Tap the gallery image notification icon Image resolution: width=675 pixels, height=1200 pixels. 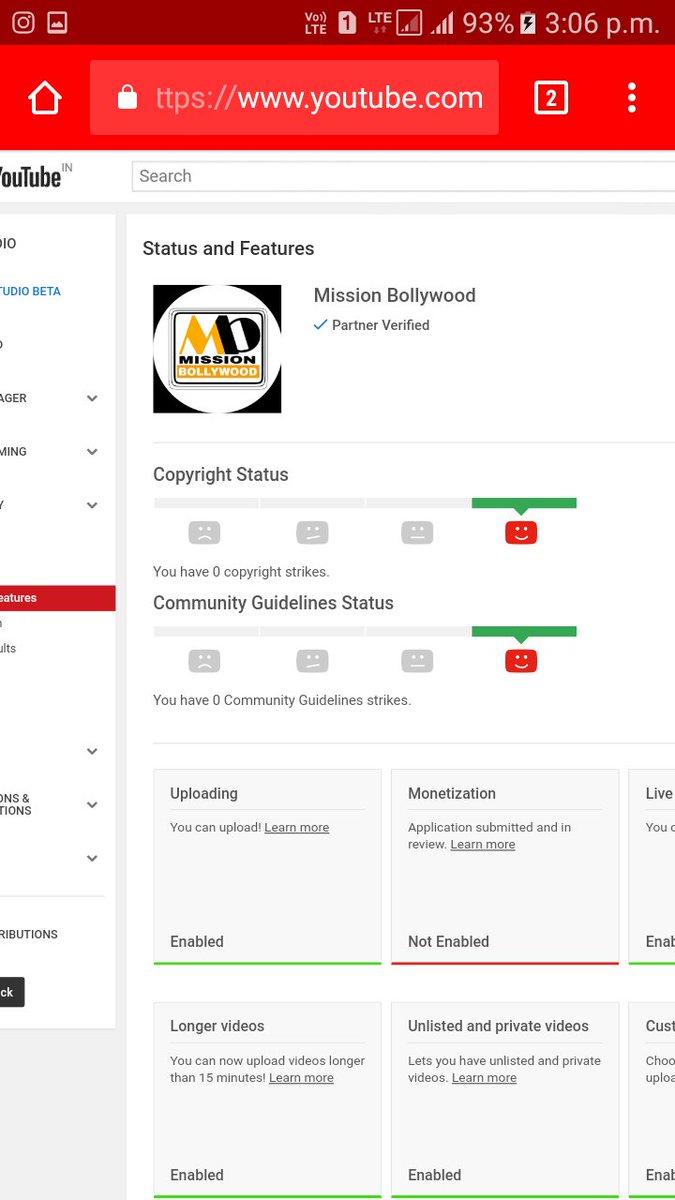57,22
